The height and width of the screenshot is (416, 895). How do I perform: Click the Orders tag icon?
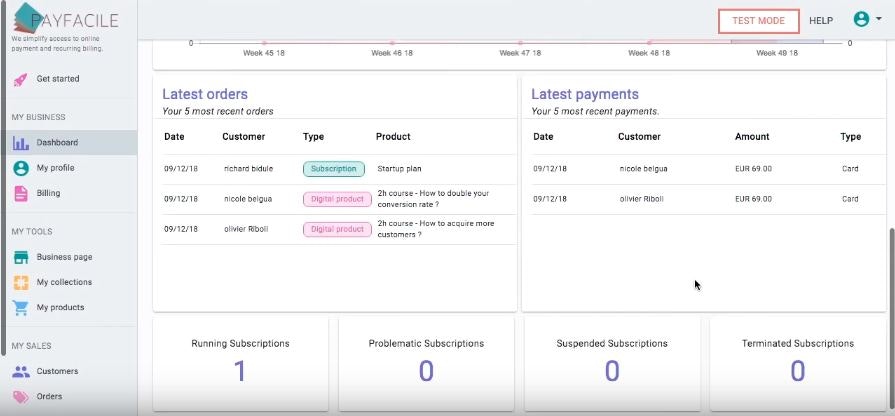coord(21,397)
